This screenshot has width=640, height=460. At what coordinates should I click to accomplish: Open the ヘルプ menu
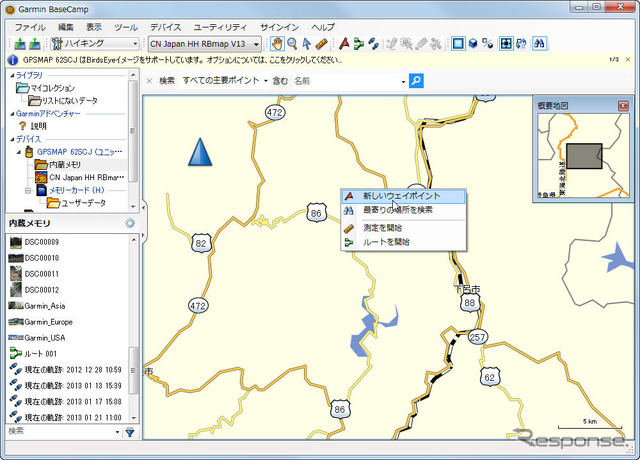coord(323,27)
